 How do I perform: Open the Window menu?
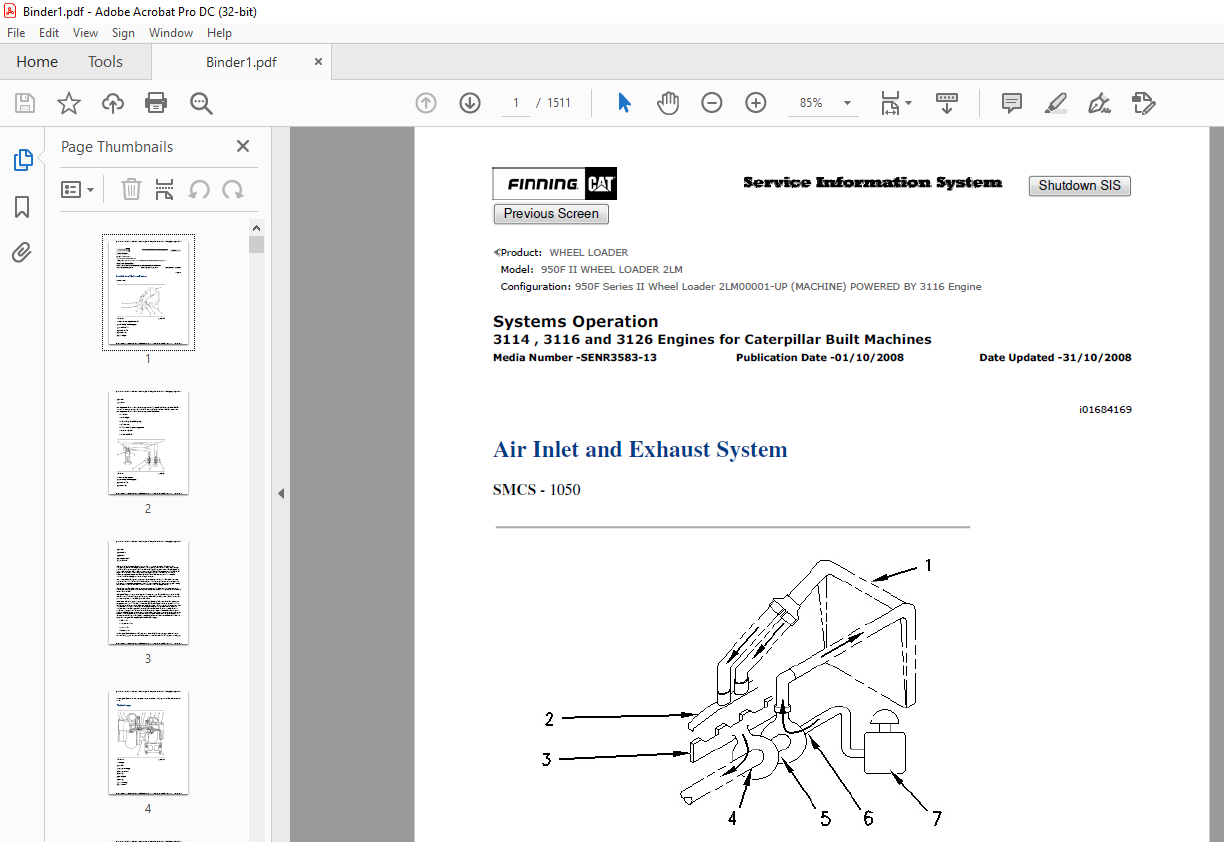pos(171,33)
